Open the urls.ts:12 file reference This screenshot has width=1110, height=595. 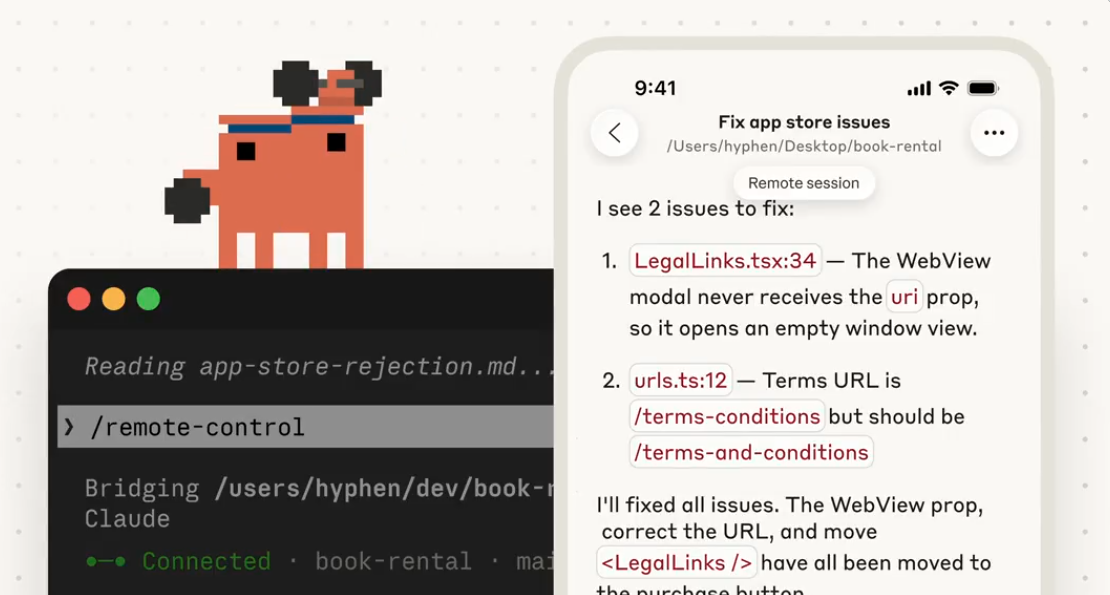tap(680, 381)
